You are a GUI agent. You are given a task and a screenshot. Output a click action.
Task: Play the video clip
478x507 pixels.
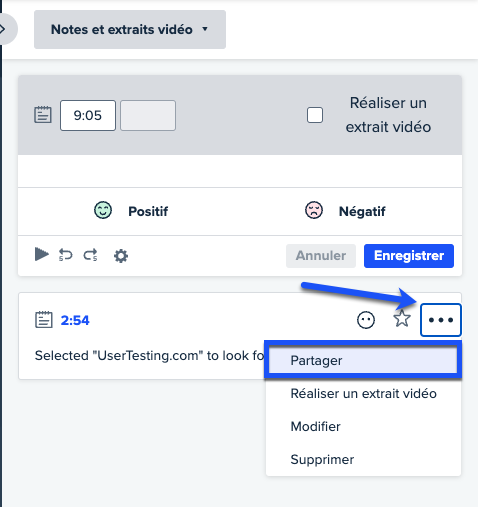42,255
